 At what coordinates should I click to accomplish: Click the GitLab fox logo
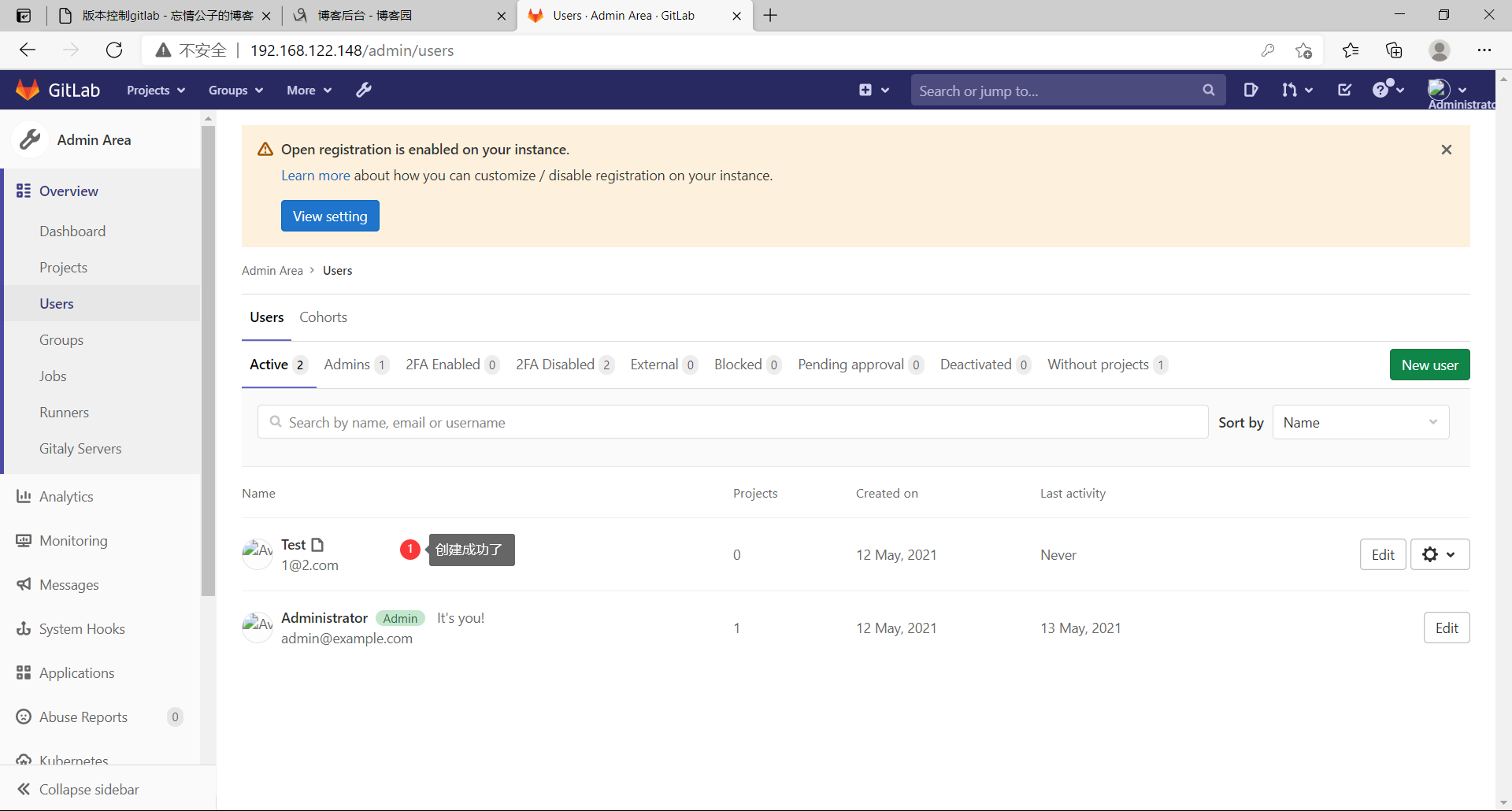coord(28,90)
